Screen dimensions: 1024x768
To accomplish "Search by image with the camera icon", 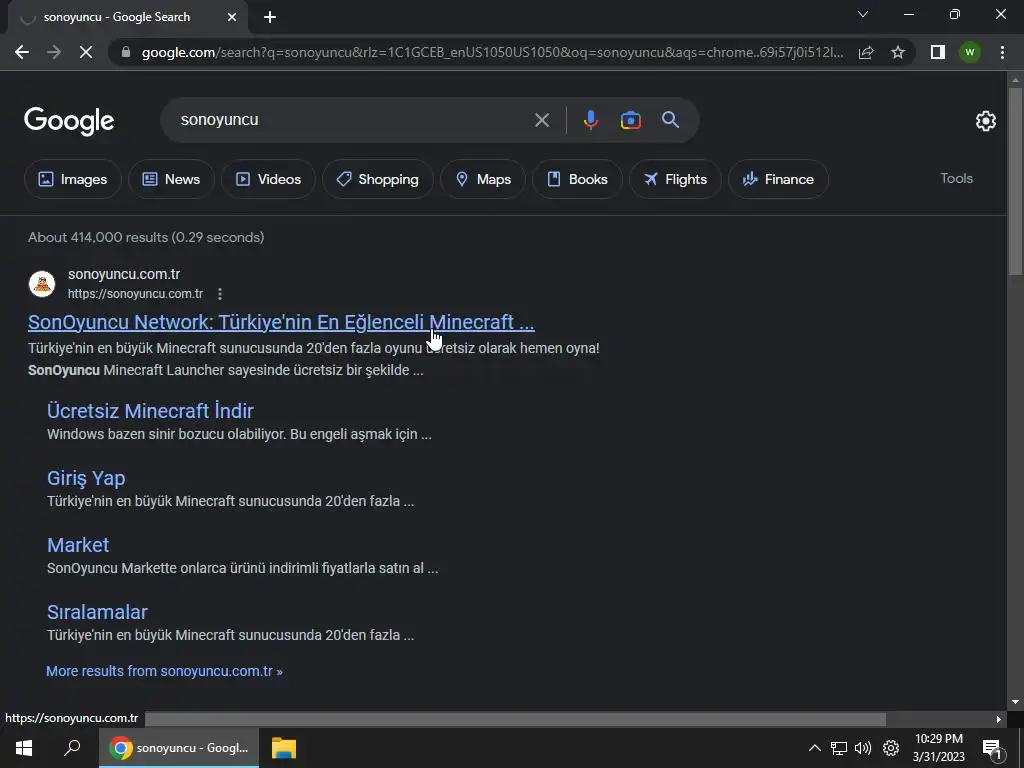I will click(630, 120).
